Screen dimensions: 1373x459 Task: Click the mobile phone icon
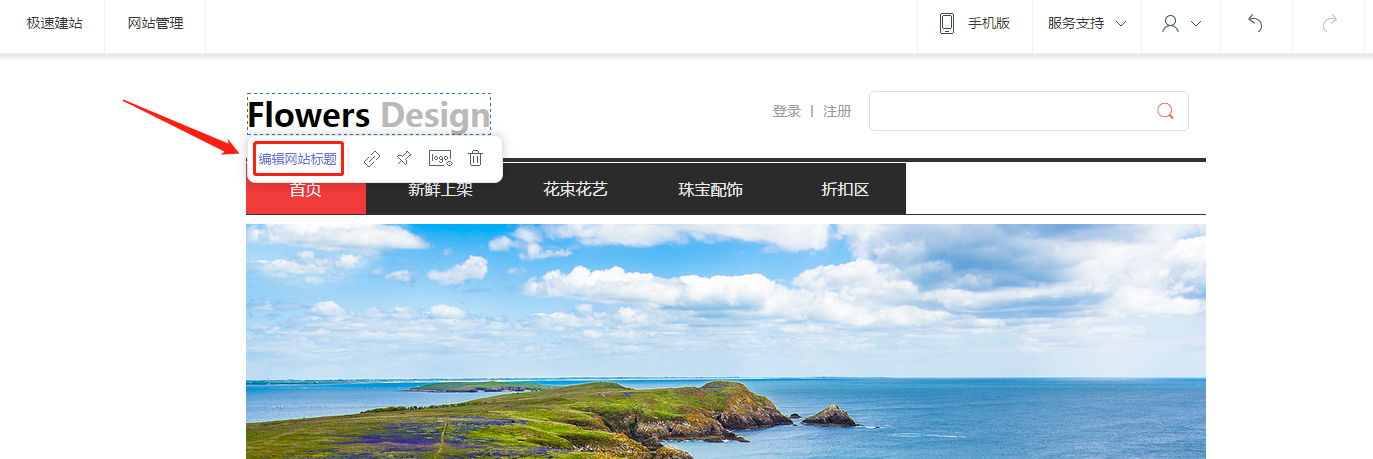tap(946, 23)
